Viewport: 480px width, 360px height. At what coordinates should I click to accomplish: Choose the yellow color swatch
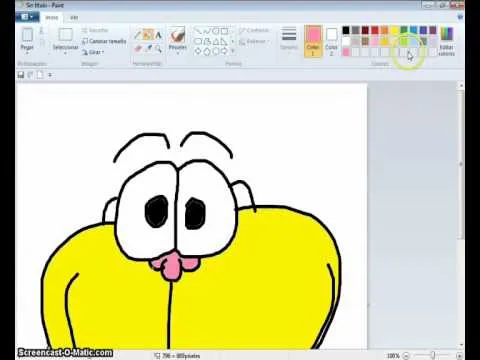[394, 31]
